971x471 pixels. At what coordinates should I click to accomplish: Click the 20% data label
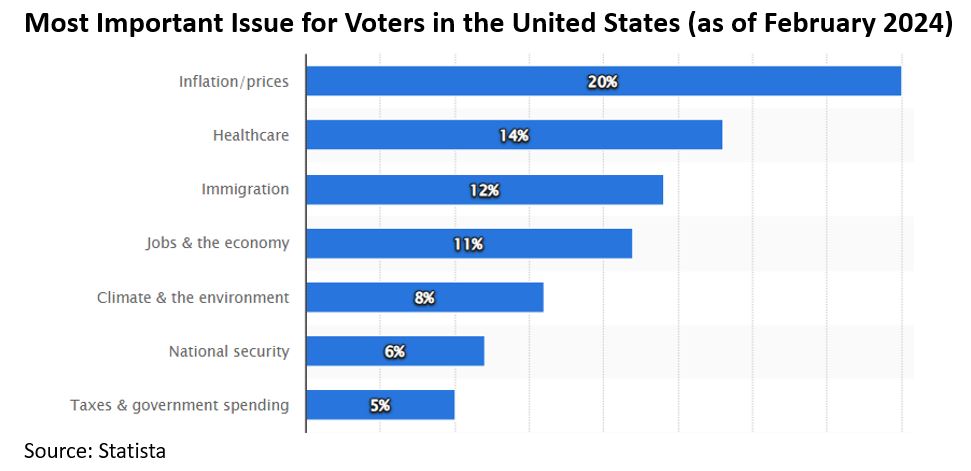tap(603, 82)
